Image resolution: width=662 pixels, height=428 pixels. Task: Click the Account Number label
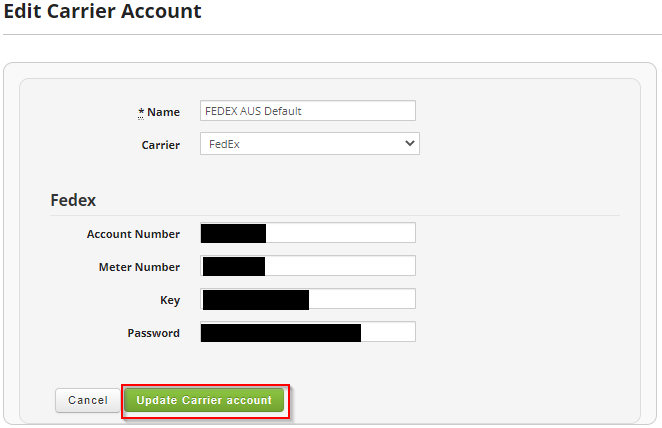point(133,234)
